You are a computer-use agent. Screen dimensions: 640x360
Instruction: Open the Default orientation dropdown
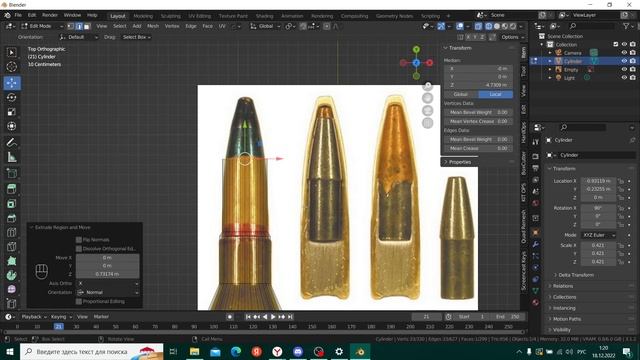click(79, 37)
